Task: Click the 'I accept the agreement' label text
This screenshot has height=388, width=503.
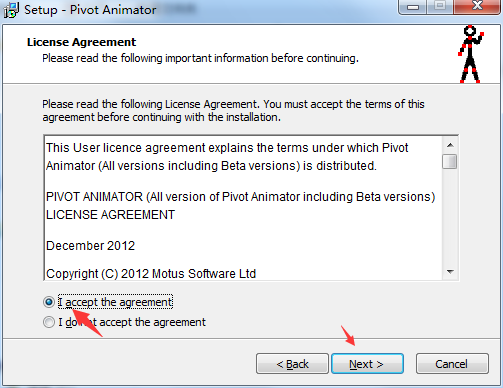Action: 115,302
